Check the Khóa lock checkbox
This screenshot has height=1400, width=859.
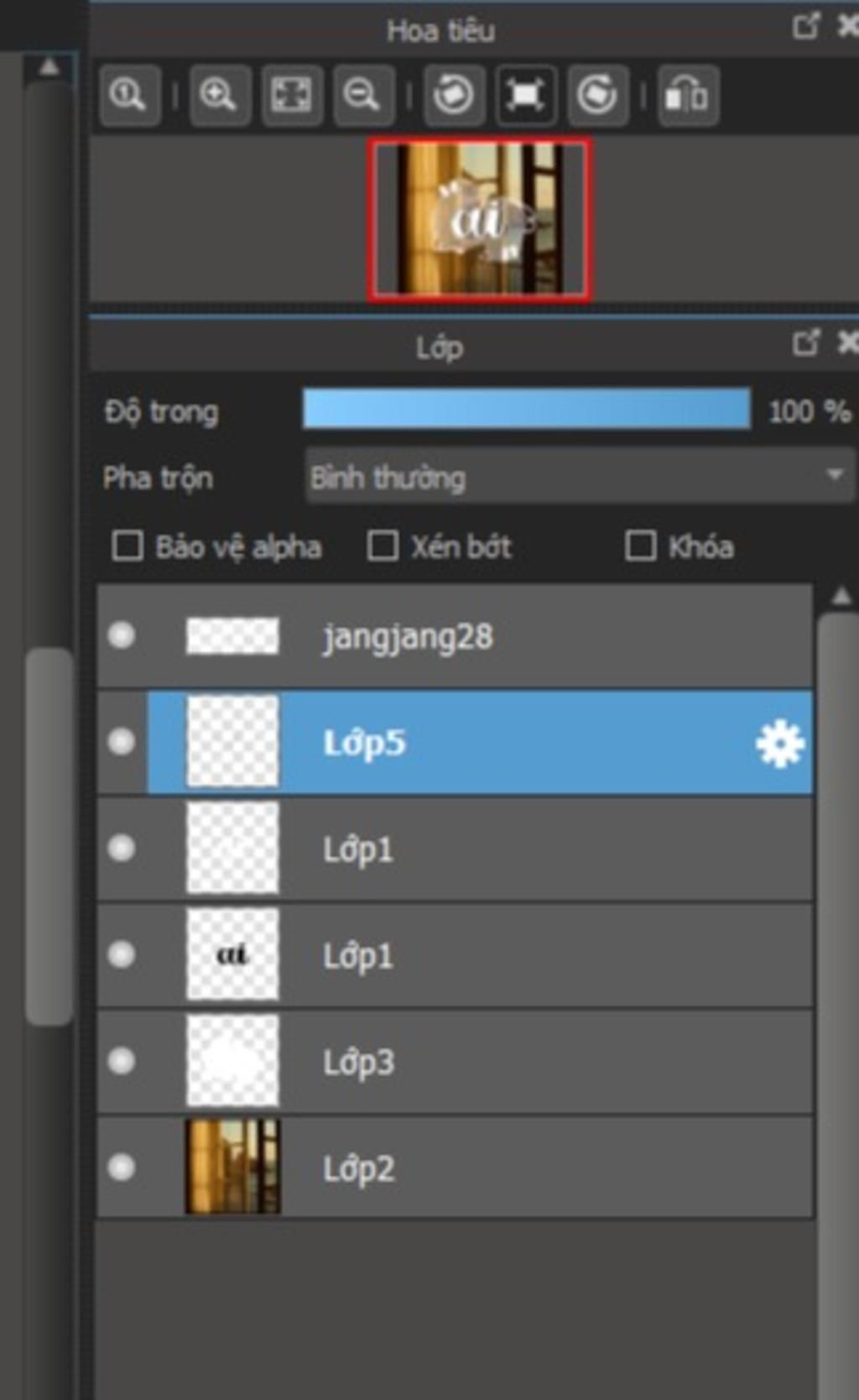point(640,546)
